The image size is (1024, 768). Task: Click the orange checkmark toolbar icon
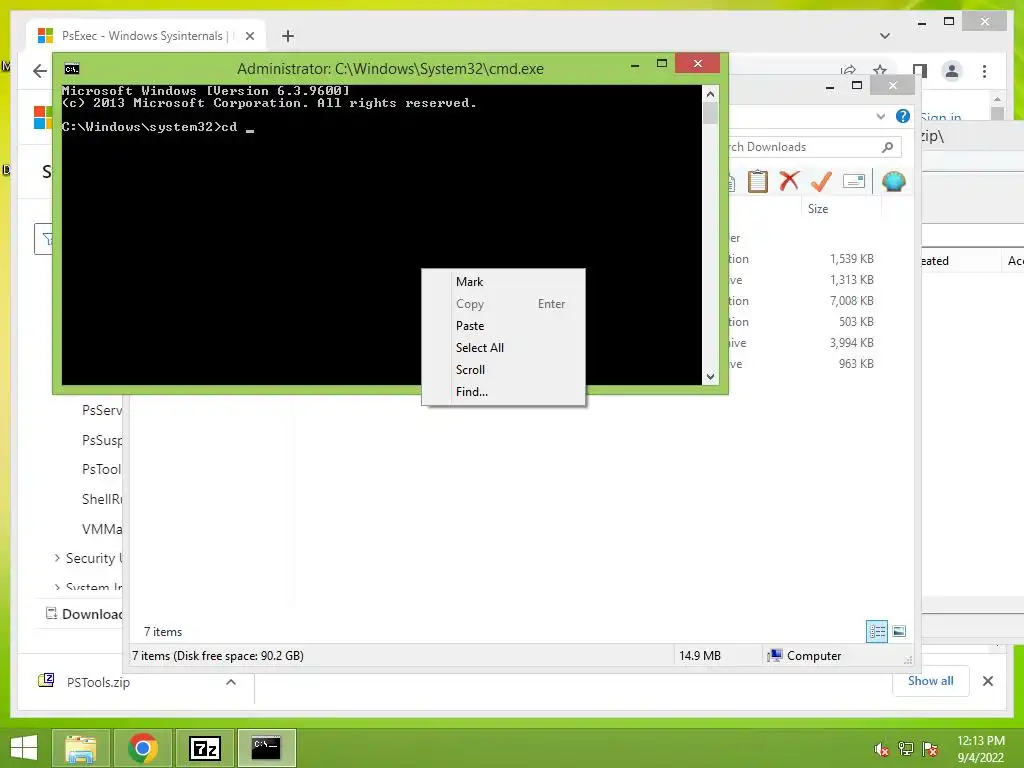(x=821, y=181)
